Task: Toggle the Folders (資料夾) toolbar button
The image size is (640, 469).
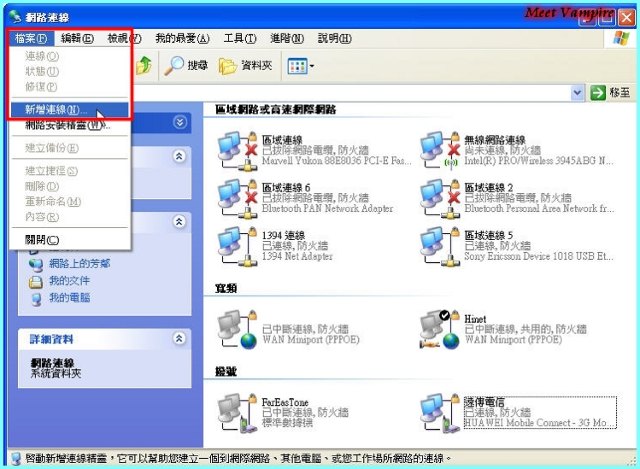Action: [x=245, y=65]
